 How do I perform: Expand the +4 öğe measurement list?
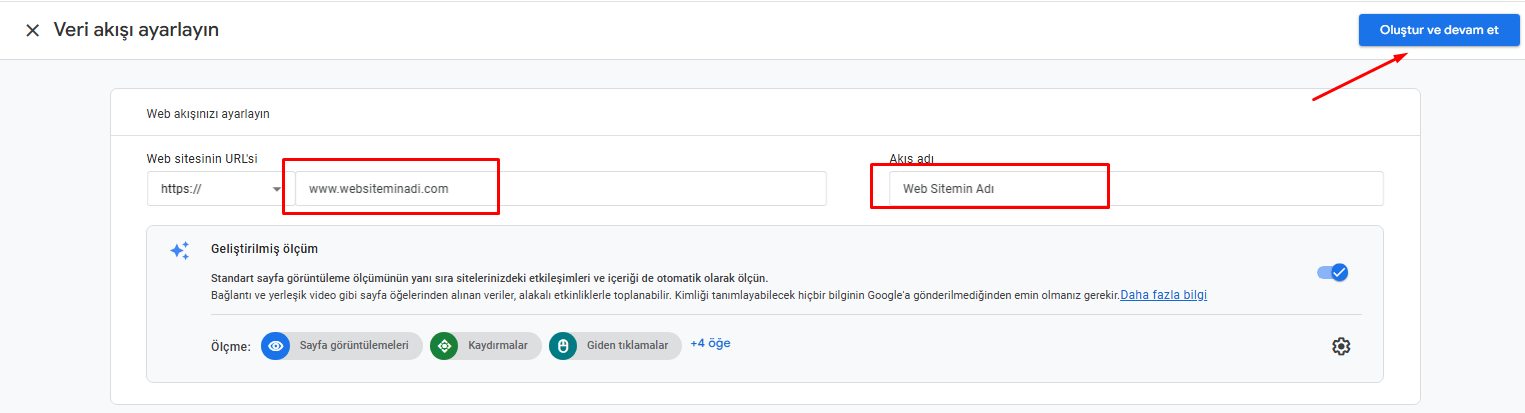tap(710, 344)
